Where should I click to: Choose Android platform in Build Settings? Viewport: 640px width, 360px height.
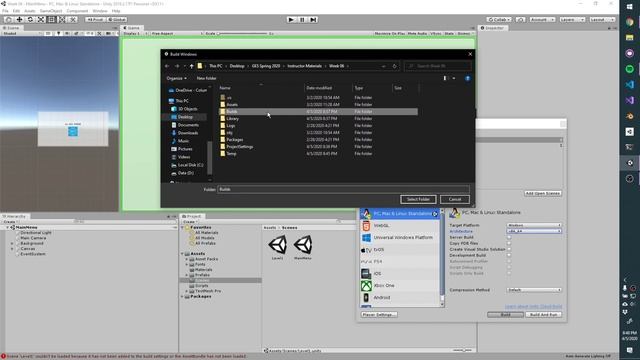coord(400,298)
